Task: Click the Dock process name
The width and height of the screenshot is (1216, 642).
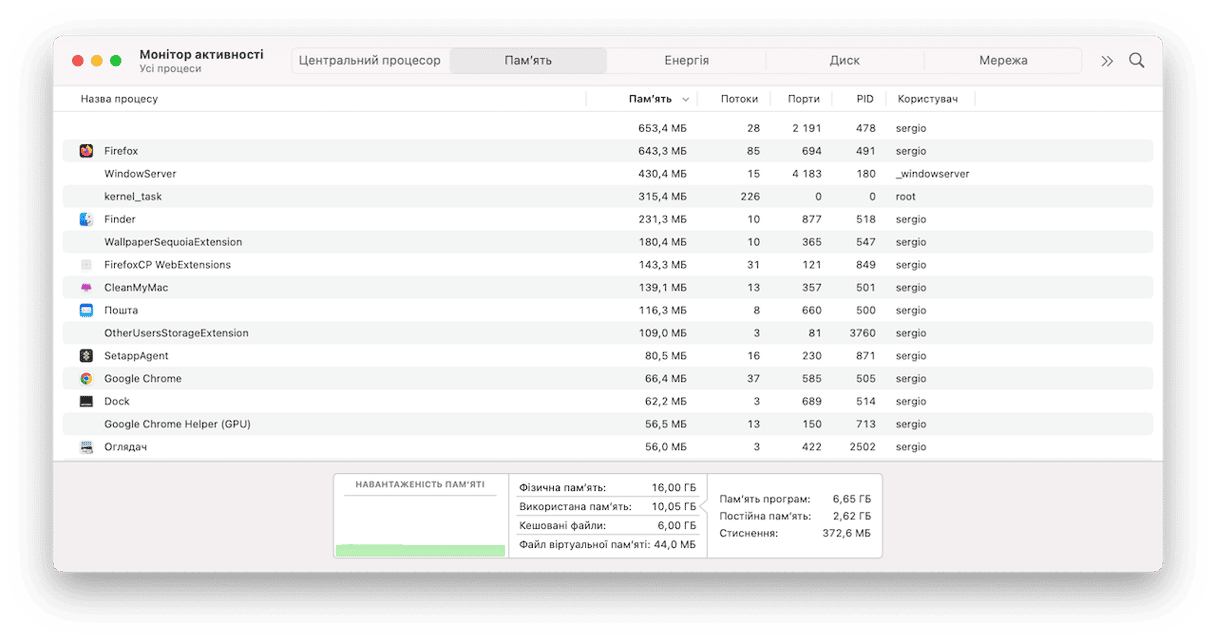Action: pos(117,401)
